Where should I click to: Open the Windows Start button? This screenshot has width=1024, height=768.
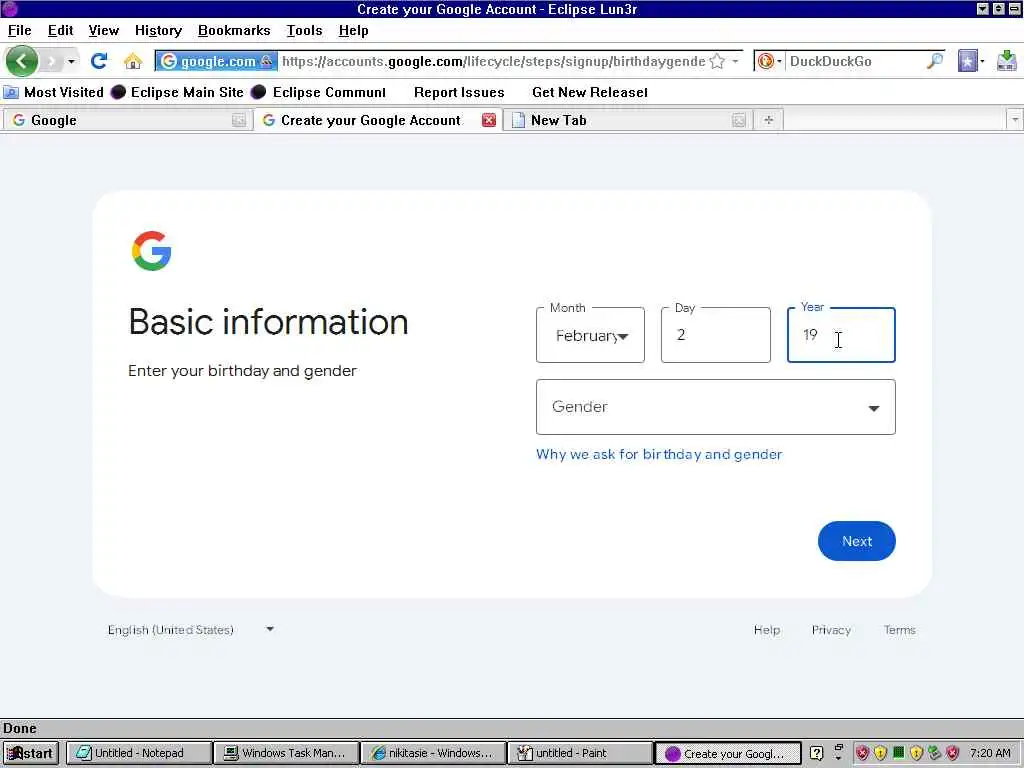click(x=31, y=753)
